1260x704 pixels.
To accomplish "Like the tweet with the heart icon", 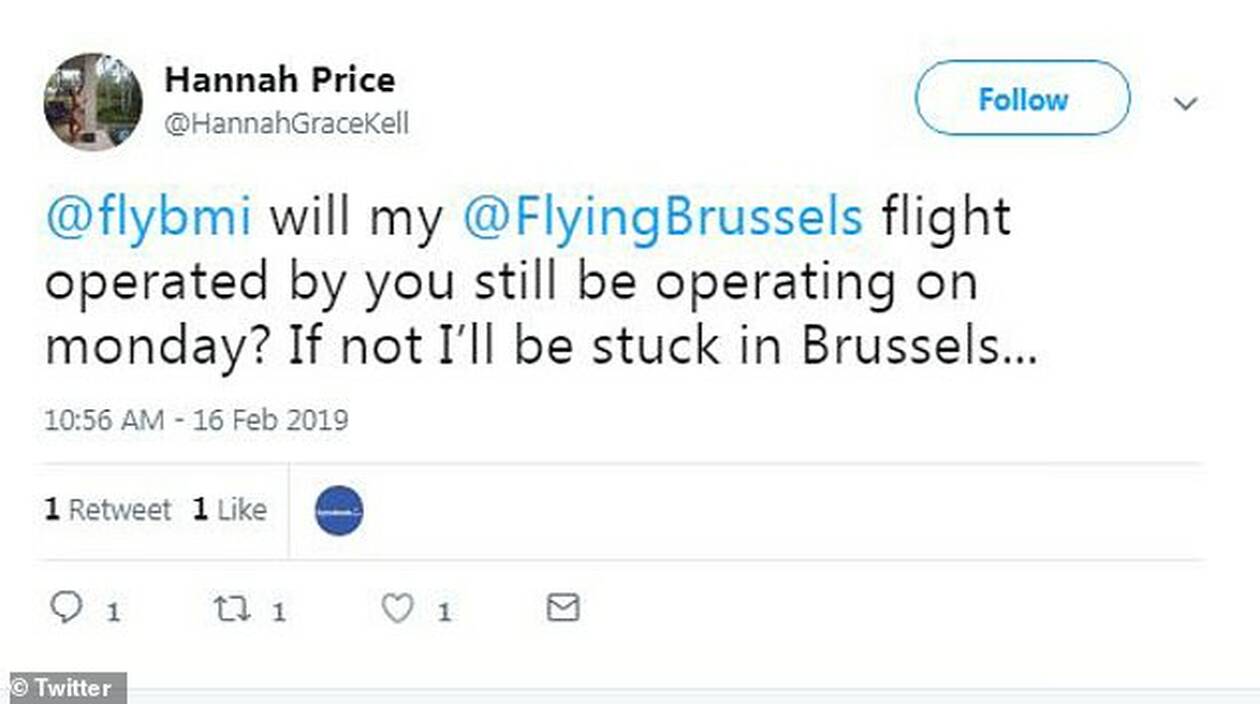I will (398, 608).
